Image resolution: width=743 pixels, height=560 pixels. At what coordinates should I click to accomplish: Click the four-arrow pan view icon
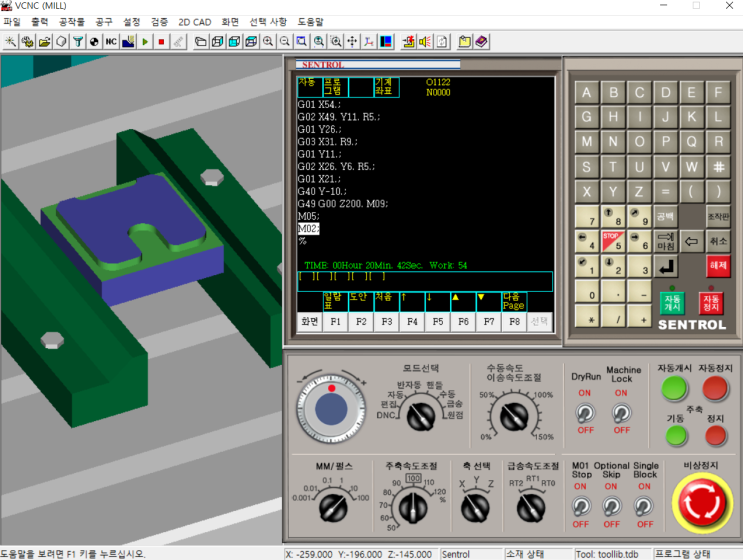point(352,42)
